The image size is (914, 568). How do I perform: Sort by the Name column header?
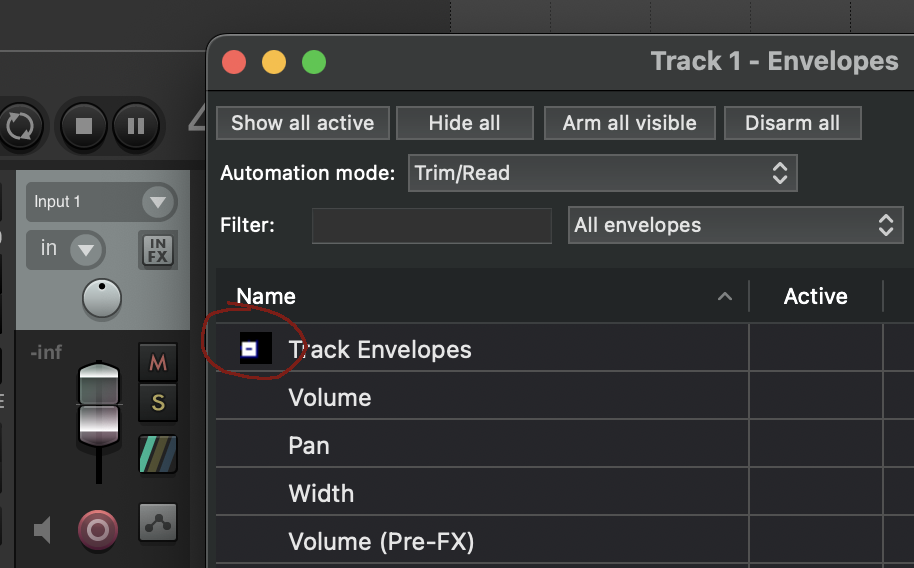pyautogui.click(x=266, y=296)
